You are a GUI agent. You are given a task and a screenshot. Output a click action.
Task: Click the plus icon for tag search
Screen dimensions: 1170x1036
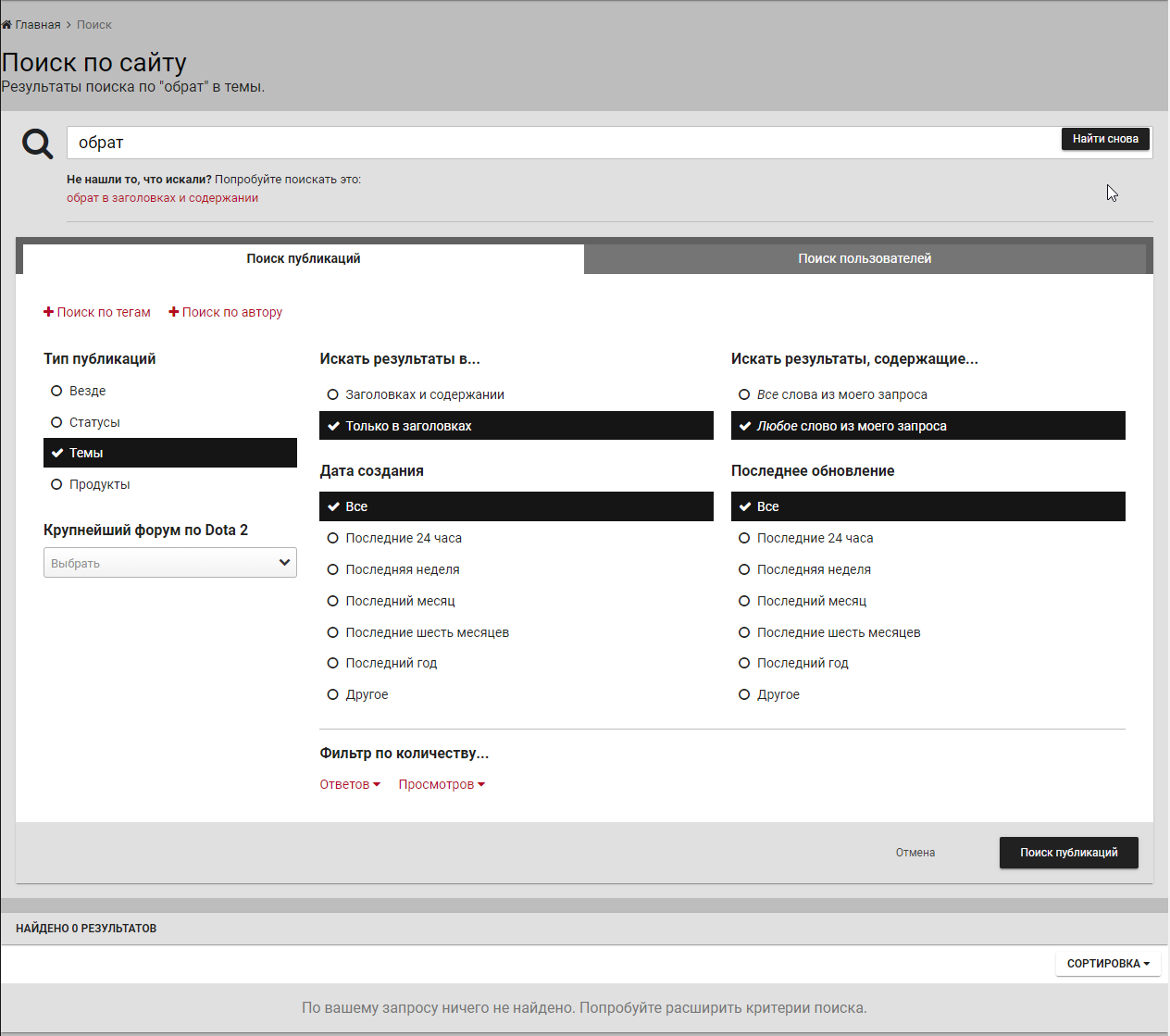48,312
